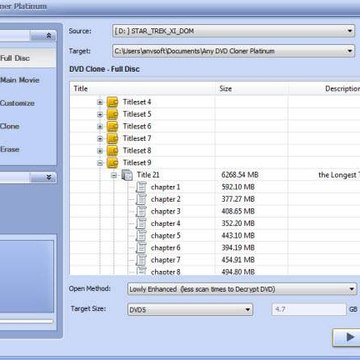This screenshot has width=360, height=360.
Task: Click the 4.7 GB size field
Action: pyautogui.click(x=309, y=310)
